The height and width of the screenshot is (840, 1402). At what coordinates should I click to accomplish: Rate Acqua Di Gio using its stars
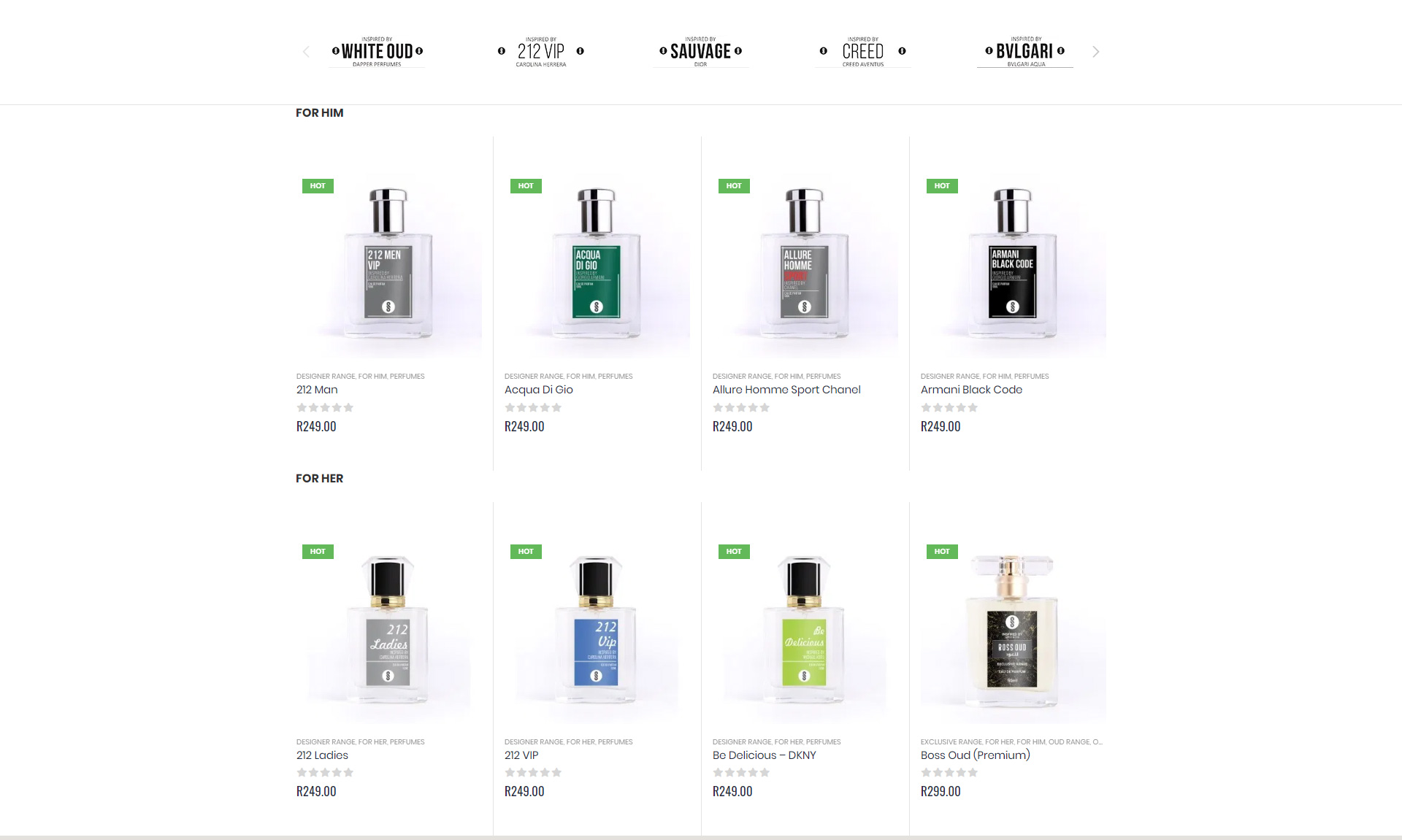[533, 407]
